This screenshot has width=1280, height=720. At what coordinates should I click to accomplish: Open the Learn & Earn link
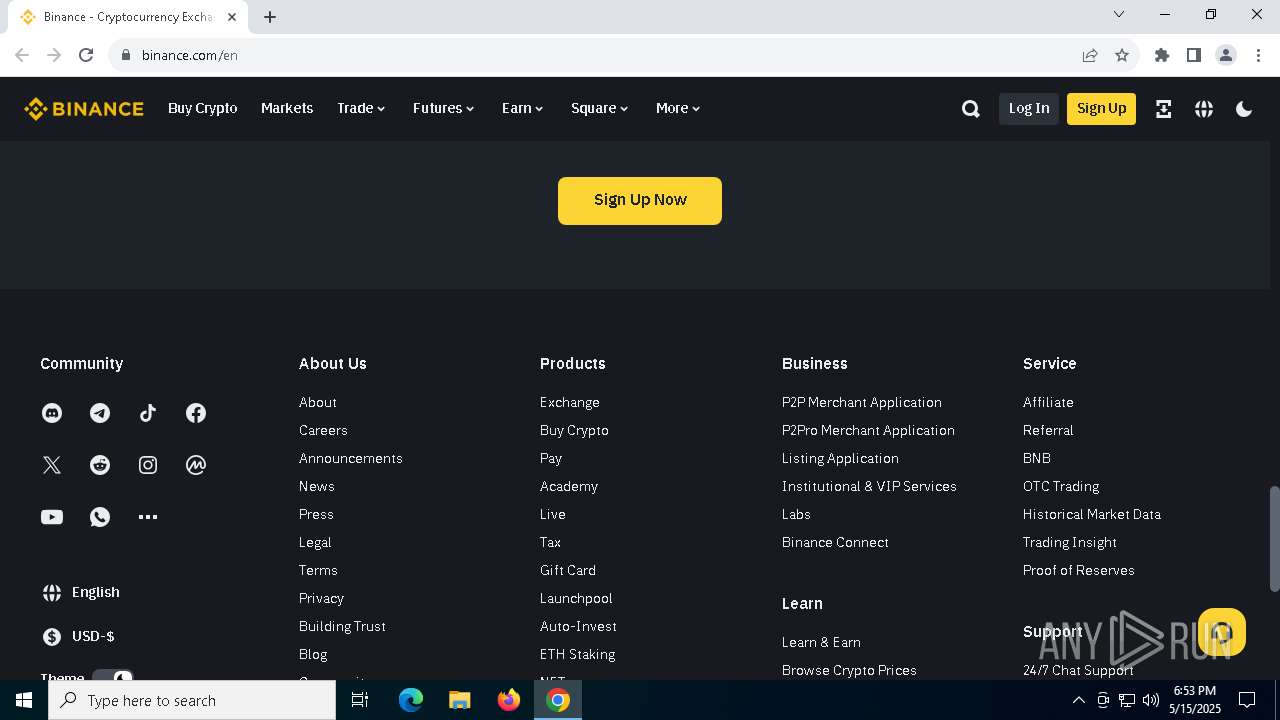[x=821, y=642]
